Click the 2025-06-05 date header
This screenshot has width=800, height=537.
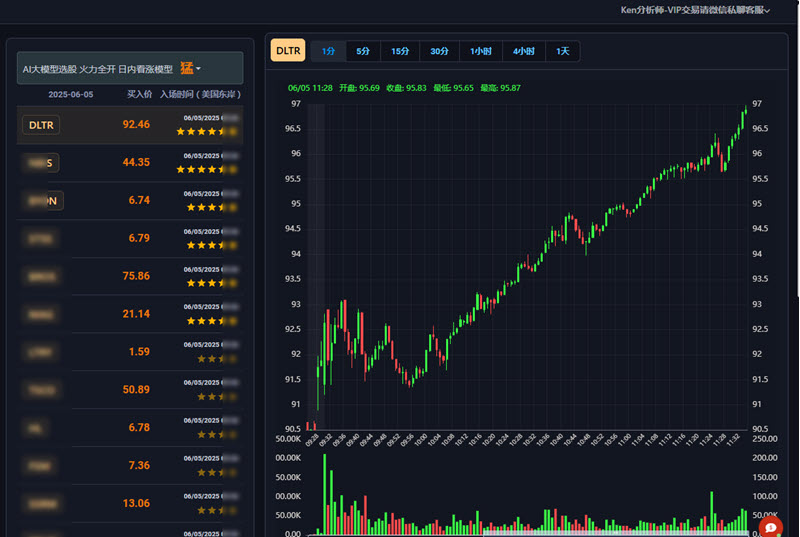[x=70, y=94]
